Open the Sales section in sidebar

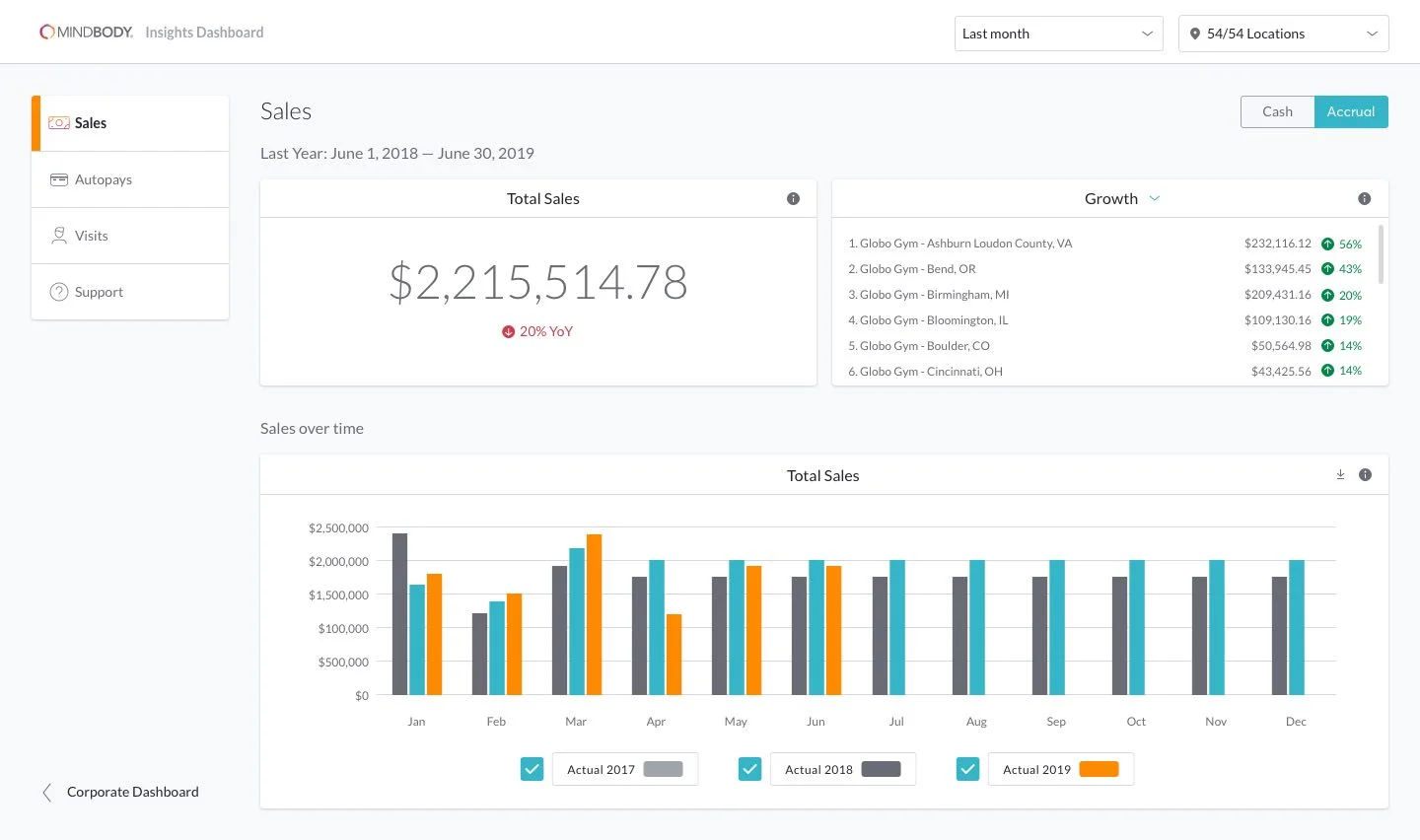click(x=130, y=123)
